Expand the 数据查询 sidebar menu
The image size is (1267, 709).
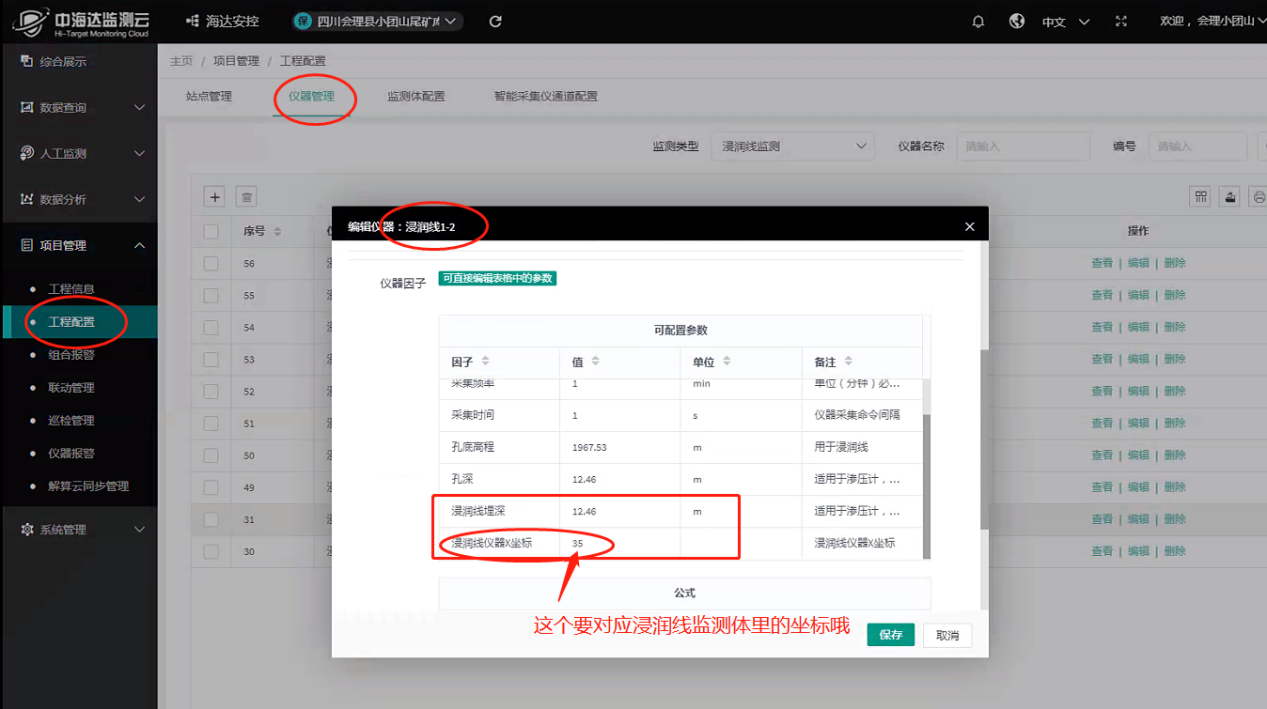(x=79, y=107)
